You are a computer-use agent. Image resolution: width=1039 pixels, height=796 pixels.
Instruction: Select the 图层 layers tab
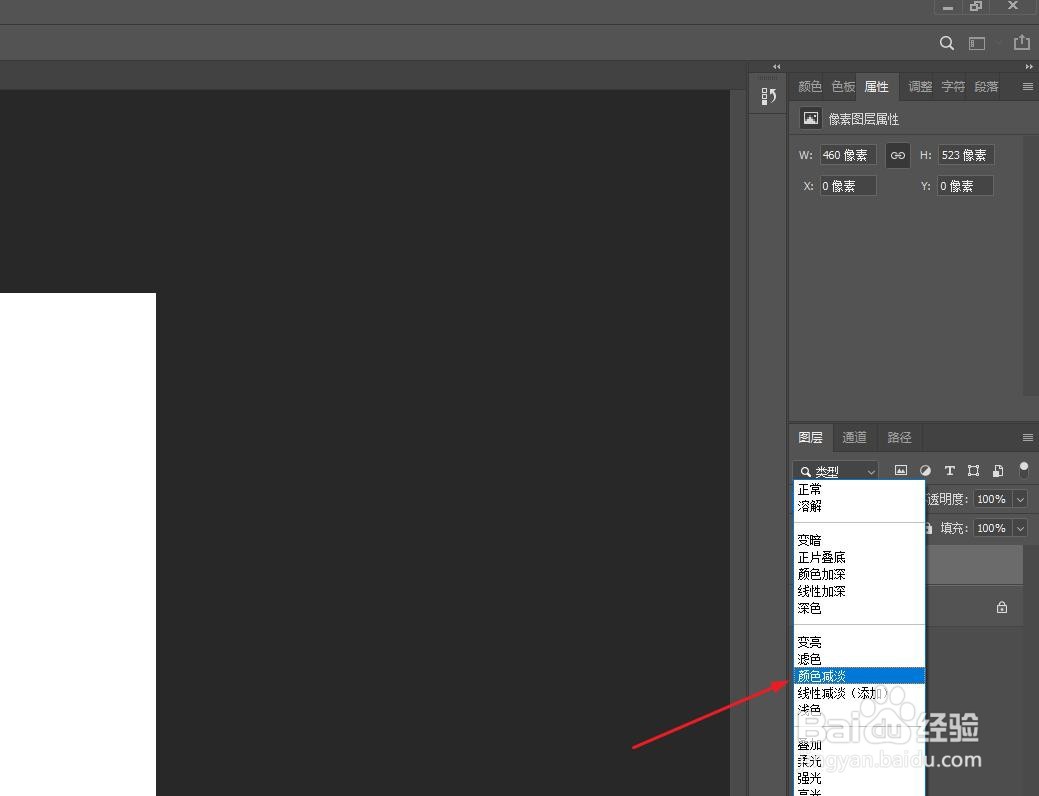[810, 437]
